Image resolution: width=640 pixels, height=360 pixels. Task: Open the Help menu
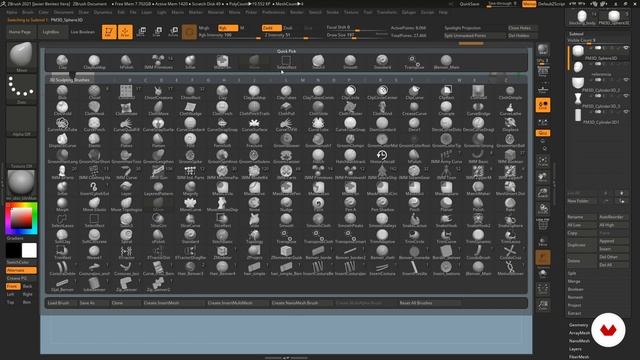point(443,12)
